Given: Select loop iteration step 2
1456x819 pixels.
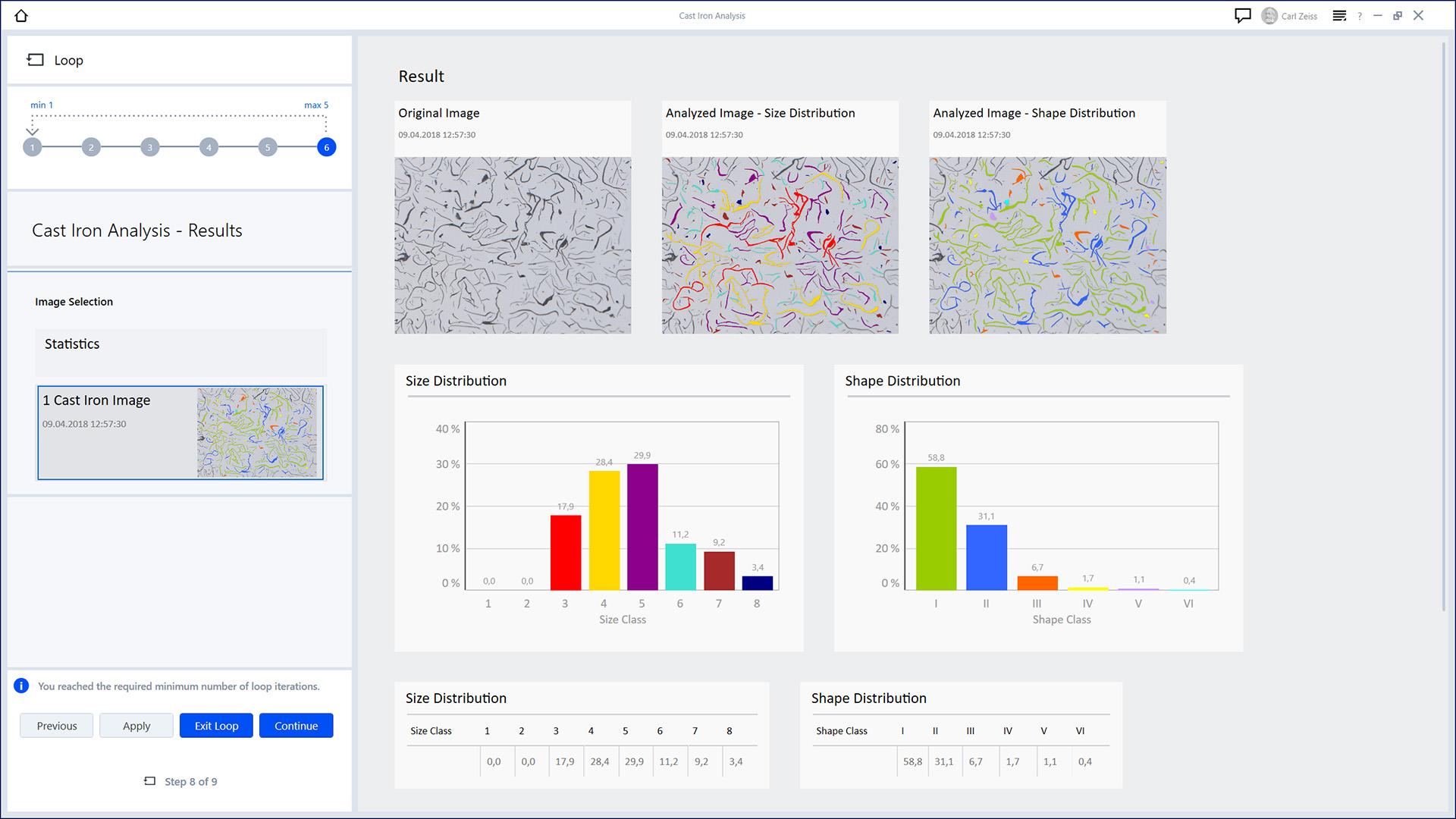Looking at the screenshot, I should (x=91, y=147).
